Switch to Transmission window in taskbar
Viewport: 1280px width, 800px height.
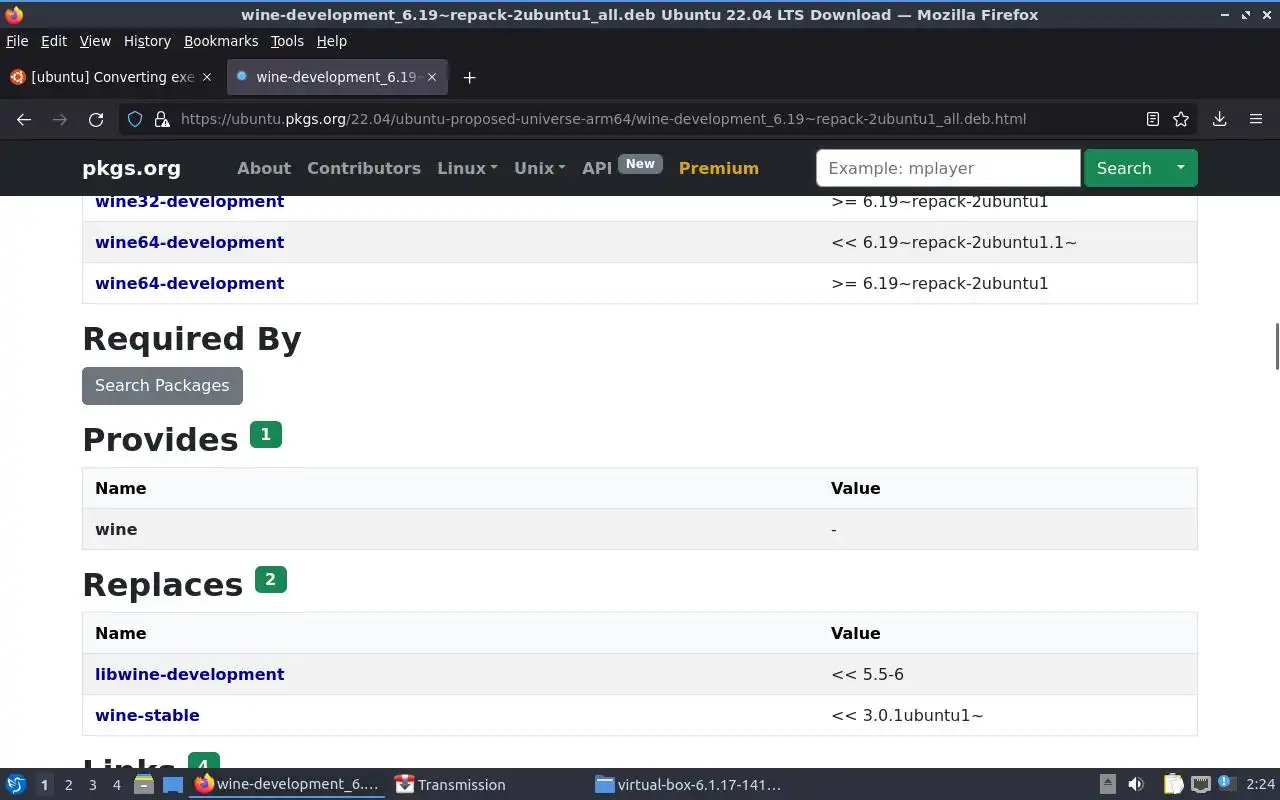tap(450, 785)
